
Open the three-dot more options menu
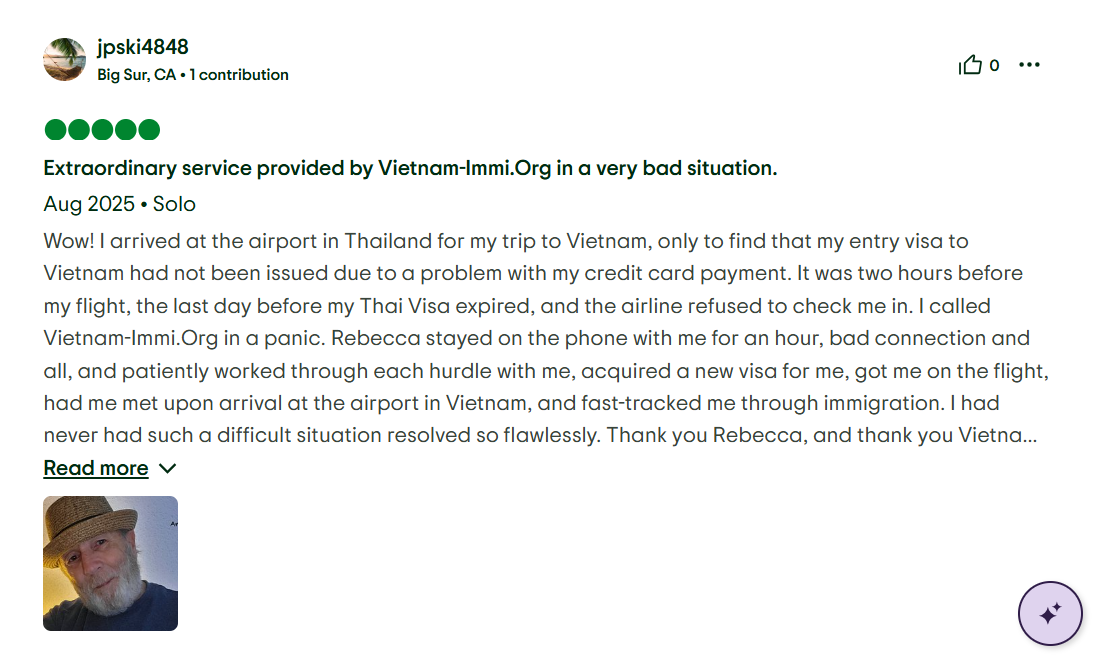1029,66
